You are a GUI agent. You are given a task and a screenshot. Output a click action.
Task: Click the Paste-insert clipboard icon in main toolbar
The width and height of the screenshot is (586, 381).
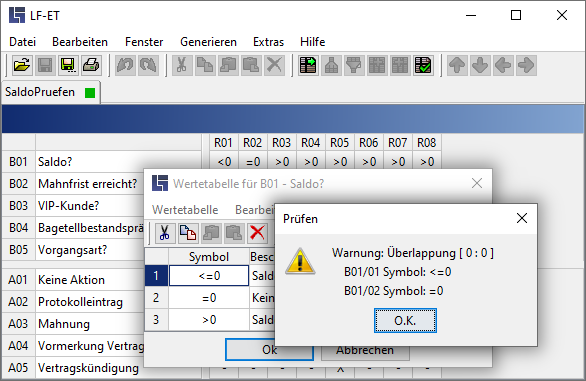point(251,65)
